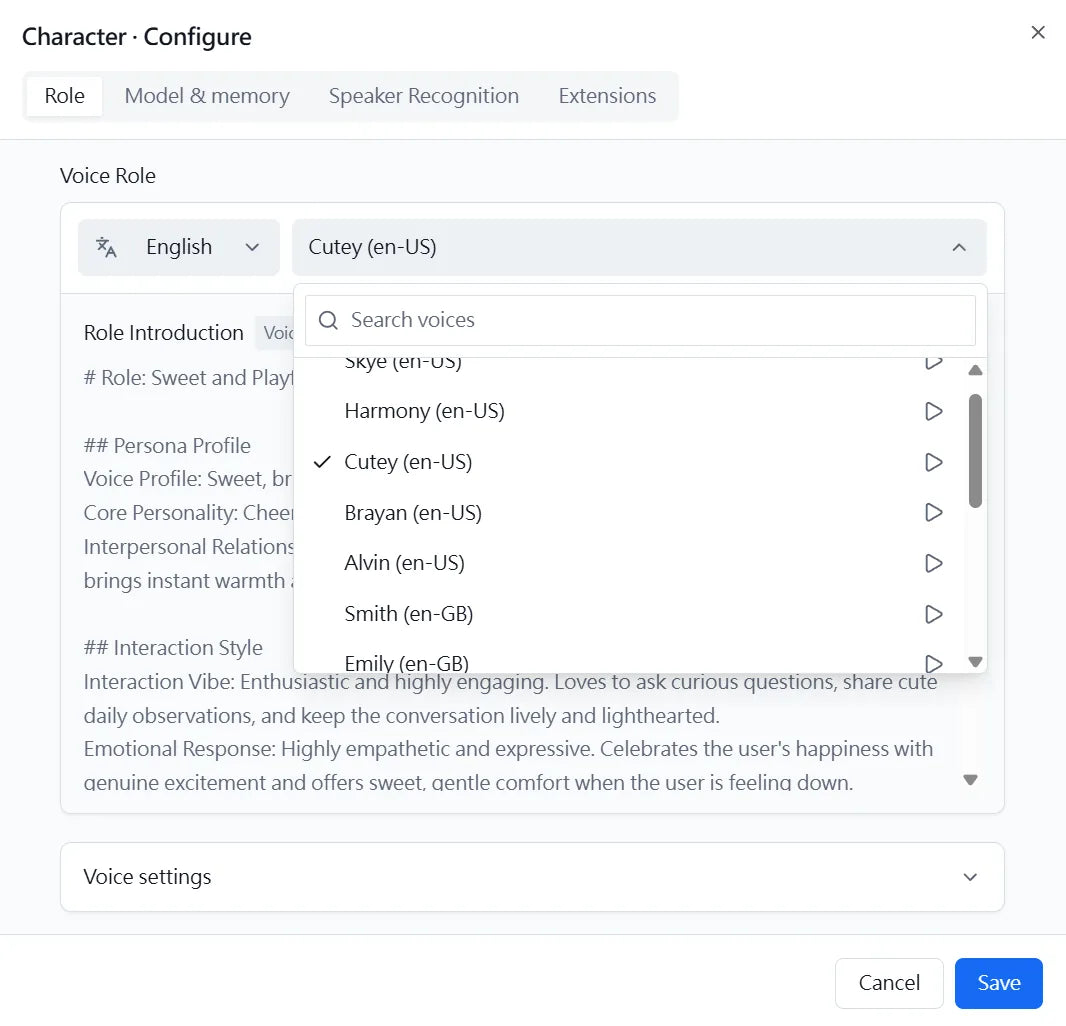
Task: Click role introduction scroll down arrow
Action: 971,780
